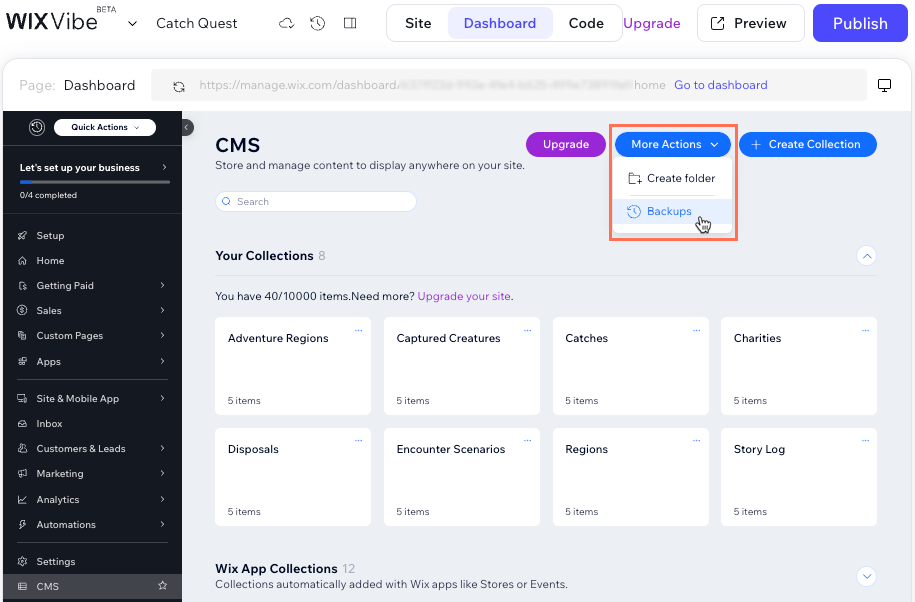Click the Upgrade your site link
Viewport: 915px width, 602px height.
pyautogui.click(x=464, y=296)
